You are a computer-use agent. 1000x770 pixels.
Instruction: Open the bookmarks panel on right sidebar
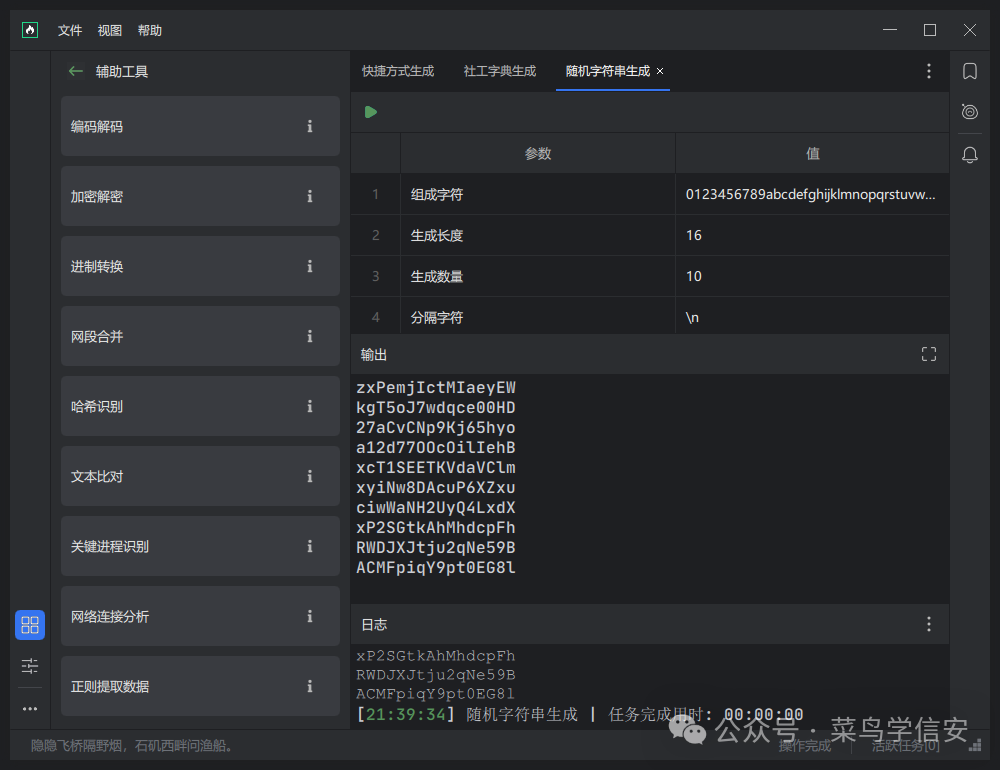[968, 71]
